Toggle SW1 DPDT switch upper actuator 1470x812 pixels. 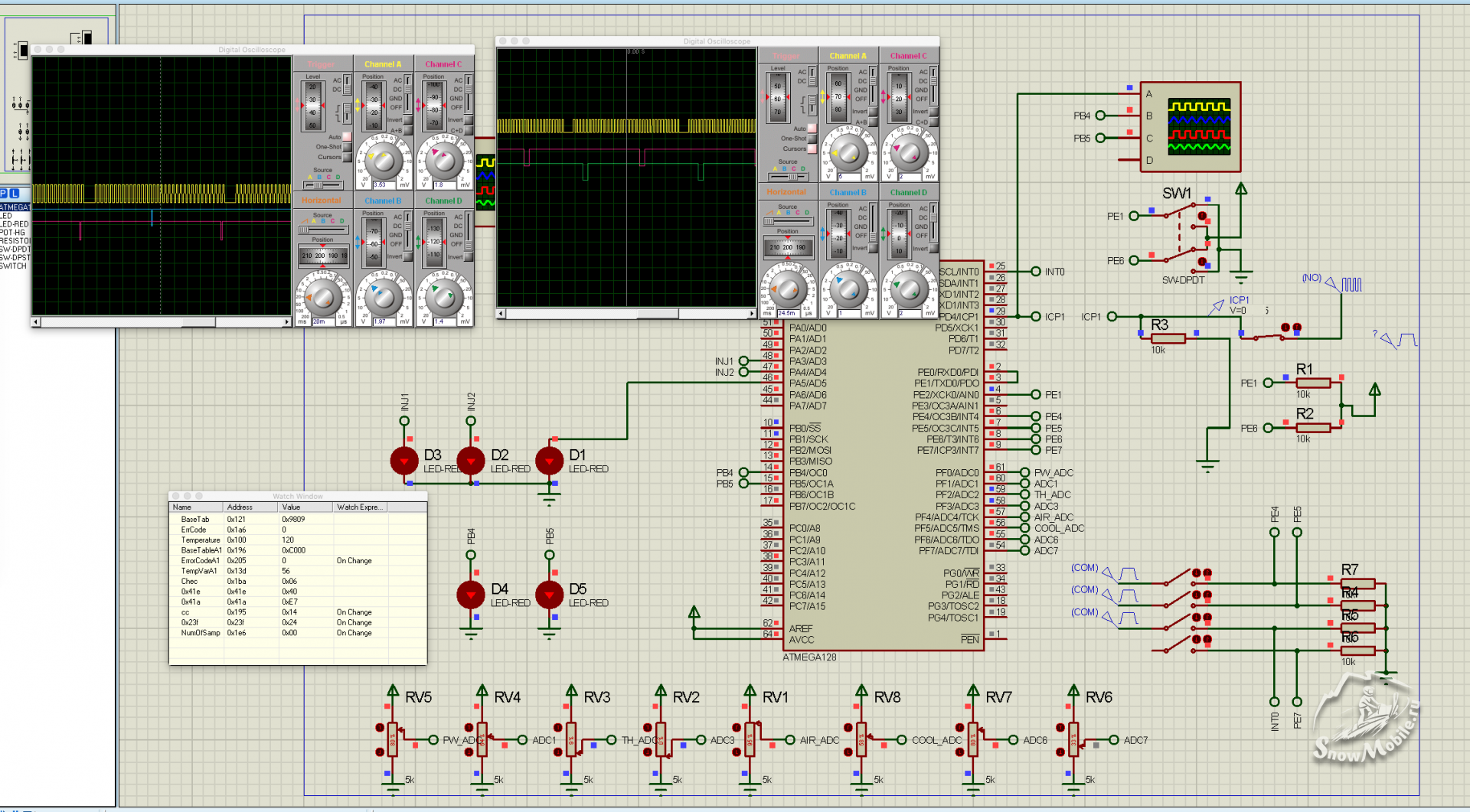[x=1202, y=216]
